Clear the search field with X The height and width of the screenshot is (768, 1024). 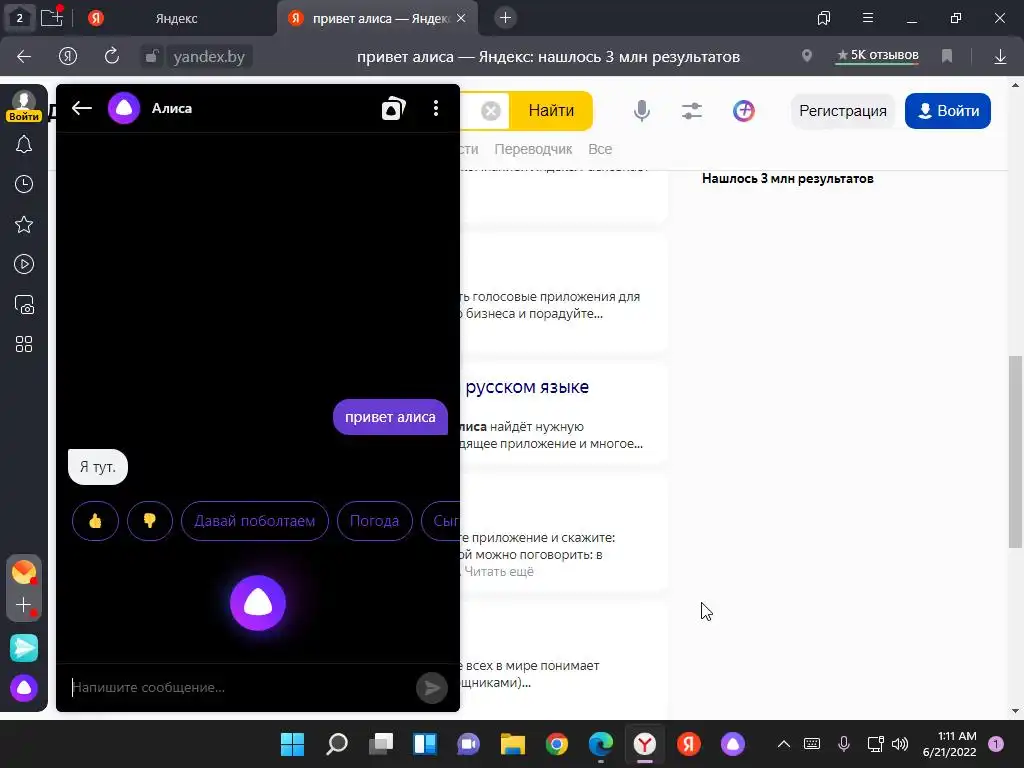(x=491, y=110)
